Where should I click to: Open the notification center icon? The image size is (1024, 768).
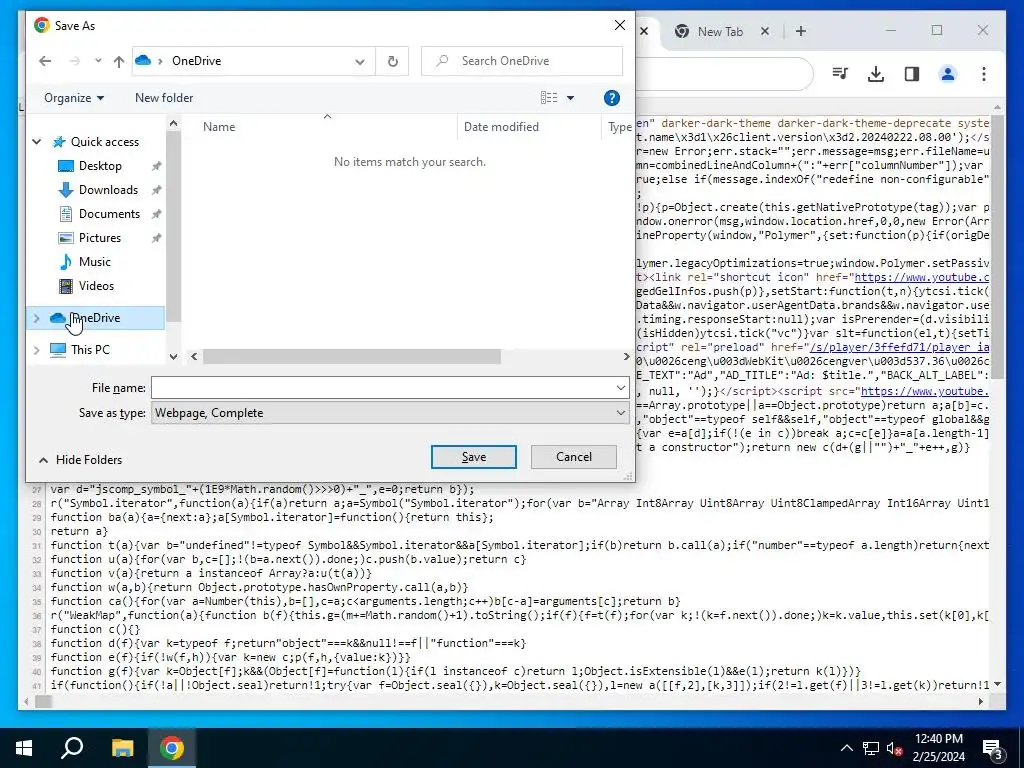993,749
